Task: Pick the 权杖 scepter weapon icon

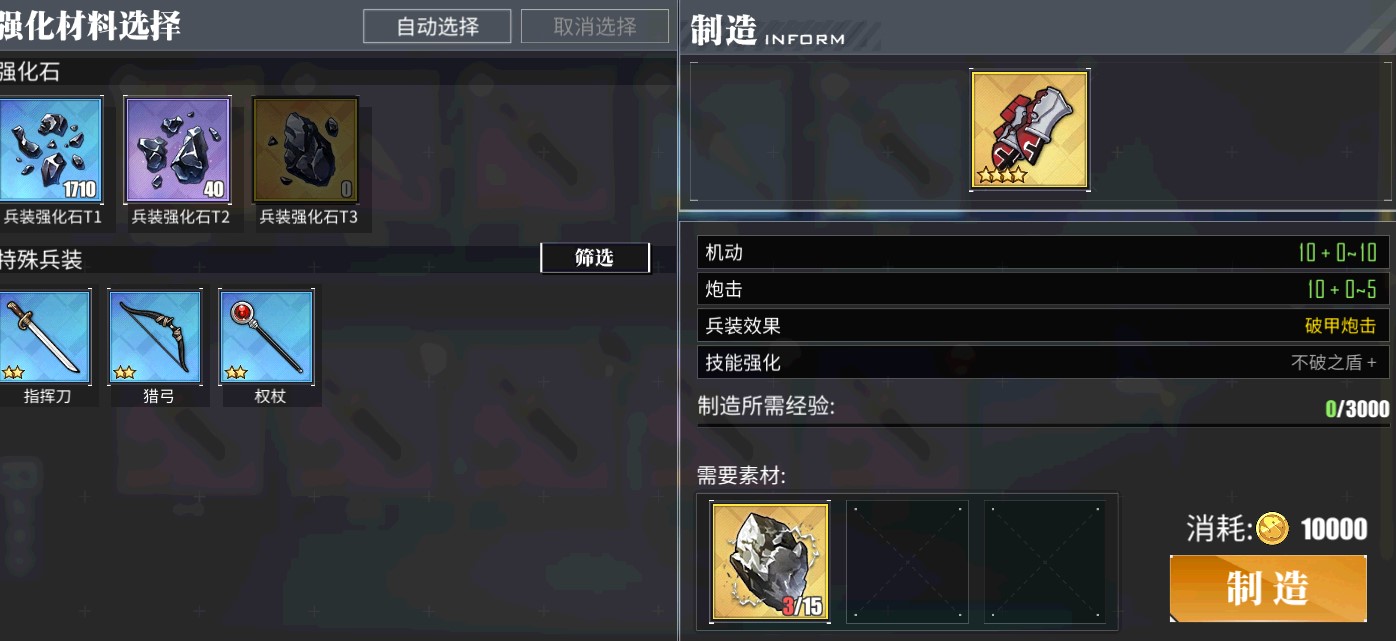Action: click(x=267, y=337)
